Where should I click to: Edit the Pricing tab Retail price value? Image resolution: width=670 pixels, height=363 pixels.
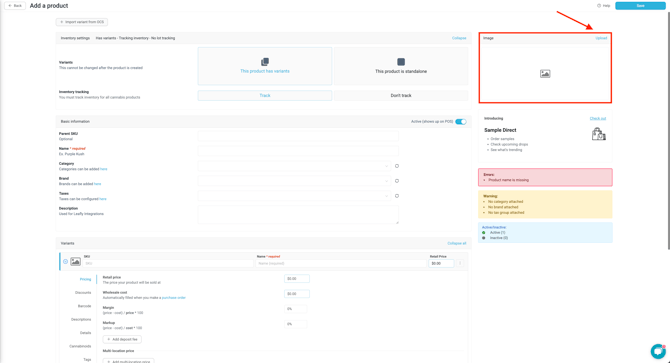click(297, 279)
